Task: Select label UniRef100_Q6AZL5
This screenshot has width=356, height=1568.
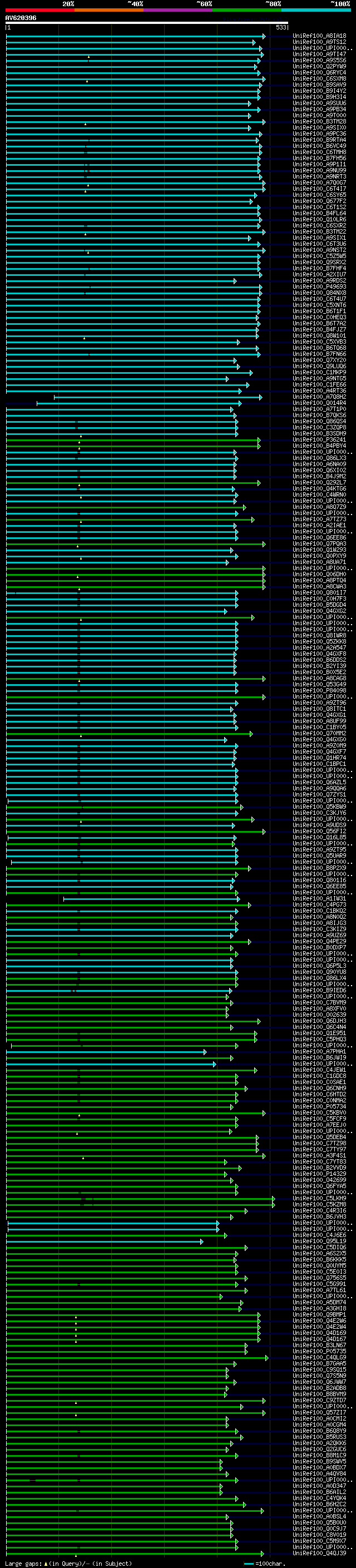Action: pos(319,782)
